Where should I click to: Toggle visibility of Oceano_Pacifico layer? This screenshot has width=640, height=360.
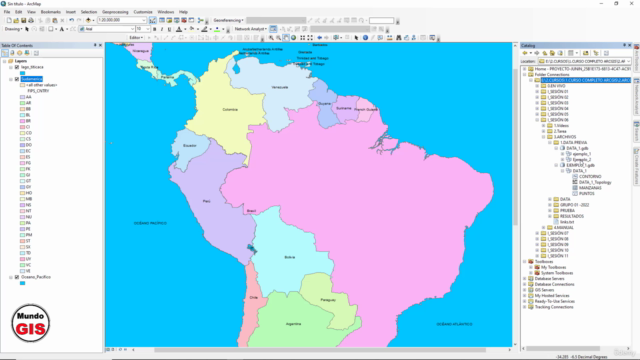pyautogui.click(x=17, y=277)
